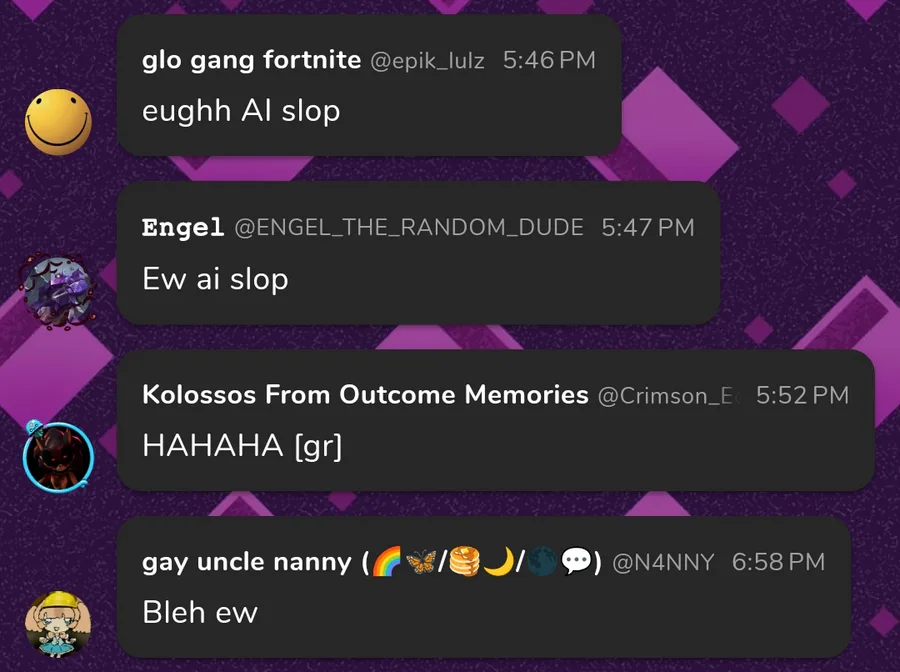The height and width of the screenshot is (672, 900).
Task: Click the blonde chibi avatar with yellow hat
Action: pyautogui.click(x=58, y=624)
